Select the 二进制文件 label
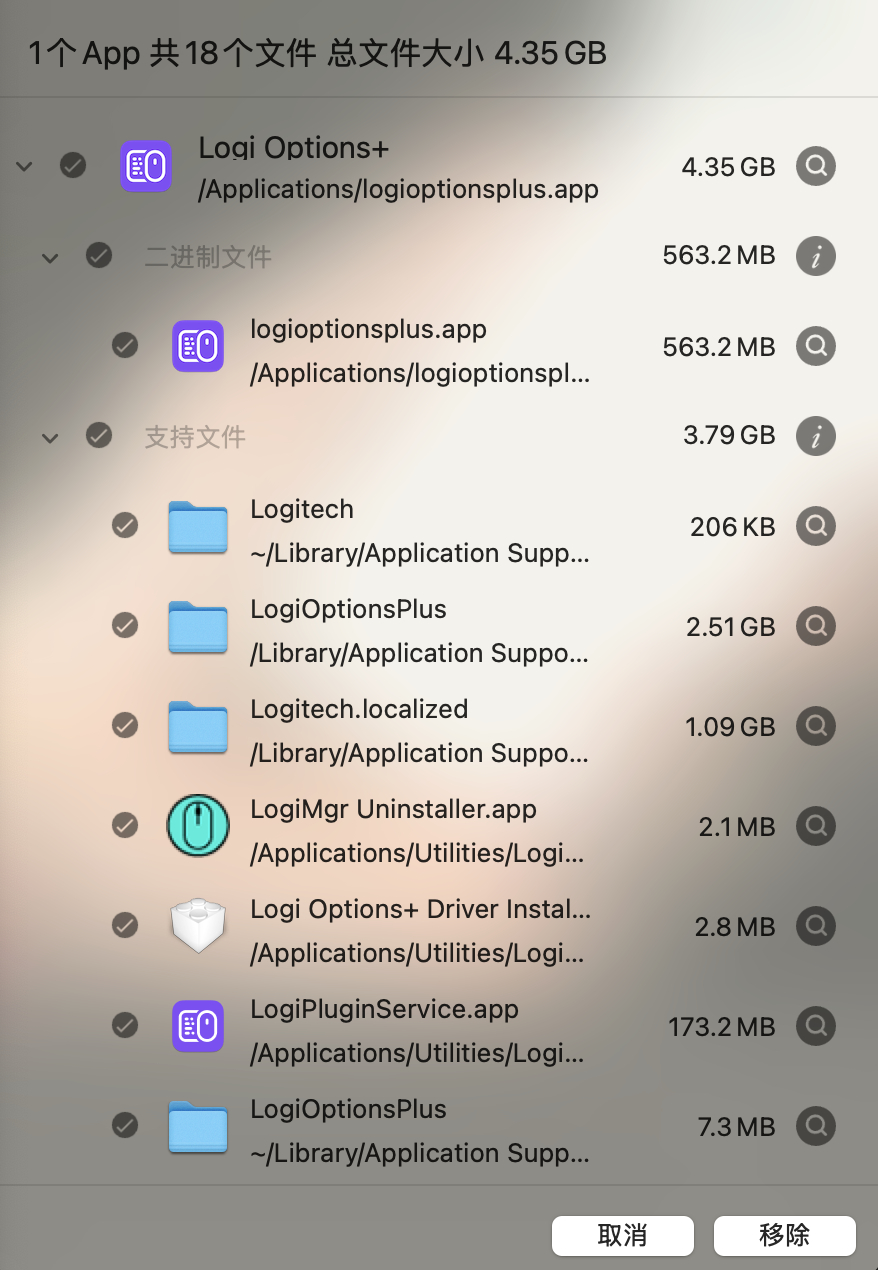Viewport: 878px width, 1270px height. point(208,257)
